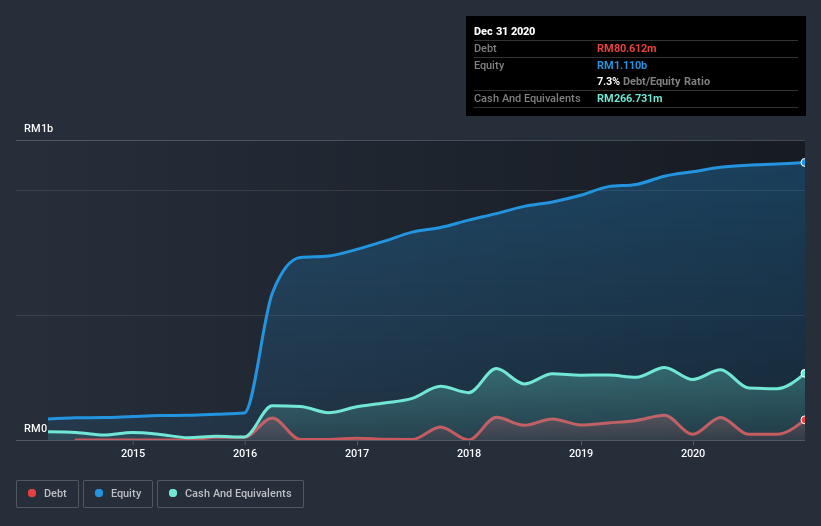Viewport: 821px width, 526px height.
Task: Click the blue Equity legend dot
Action: click(x=99, y=493)
